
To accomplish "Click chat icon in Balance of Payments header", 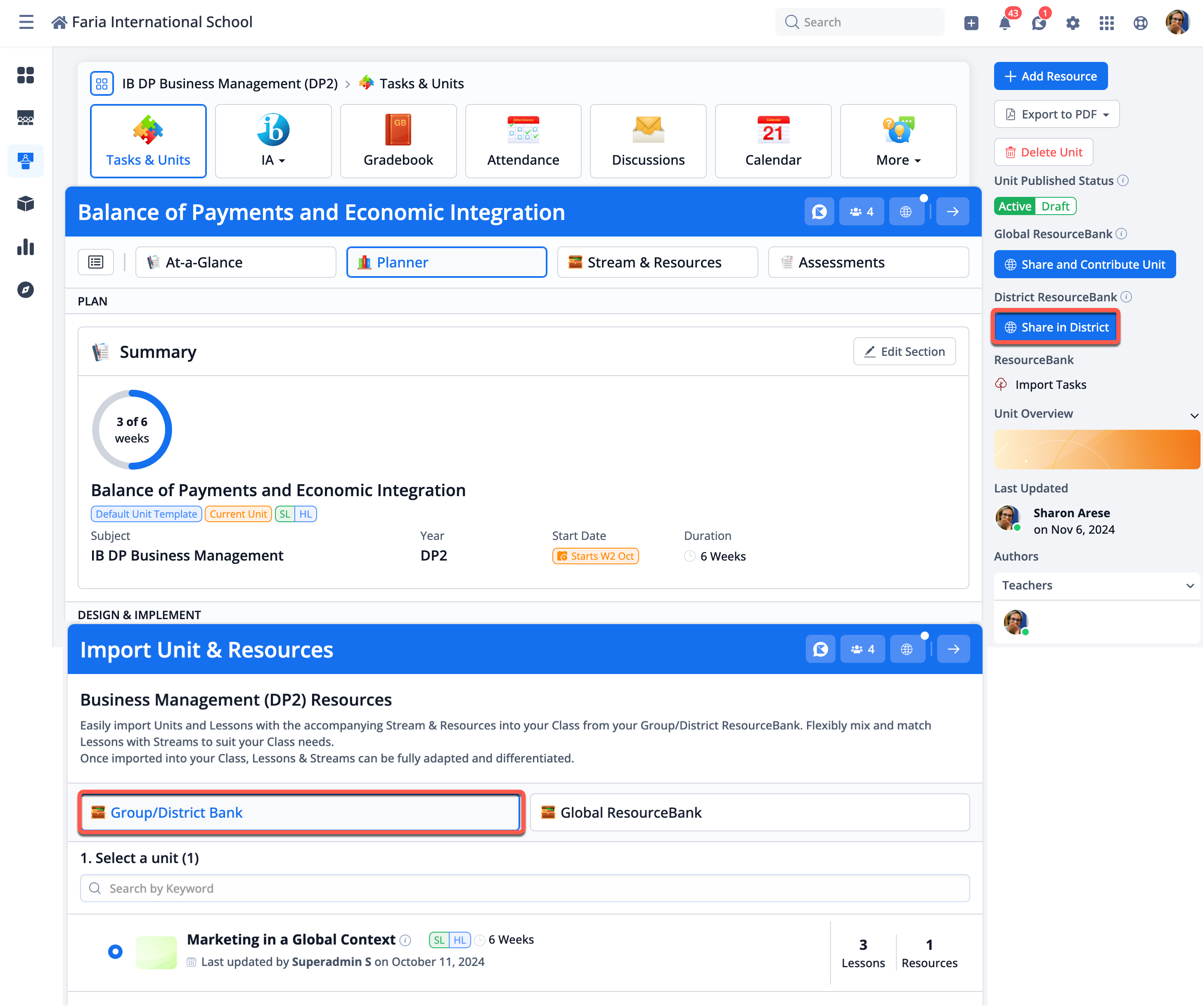I will point(819,212).
